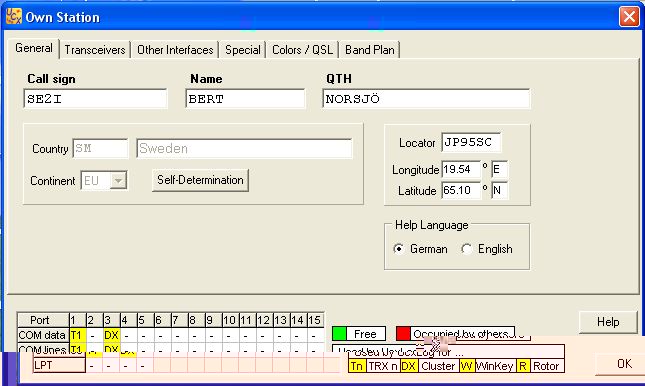
Task: Open the Transceivers tab
Action: tap(95, 50)
